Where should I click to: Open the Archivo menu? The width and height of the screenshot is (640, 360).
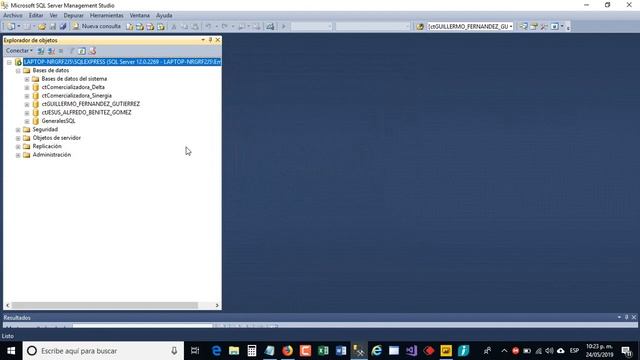pyautogui.click(x=13, y=15)
